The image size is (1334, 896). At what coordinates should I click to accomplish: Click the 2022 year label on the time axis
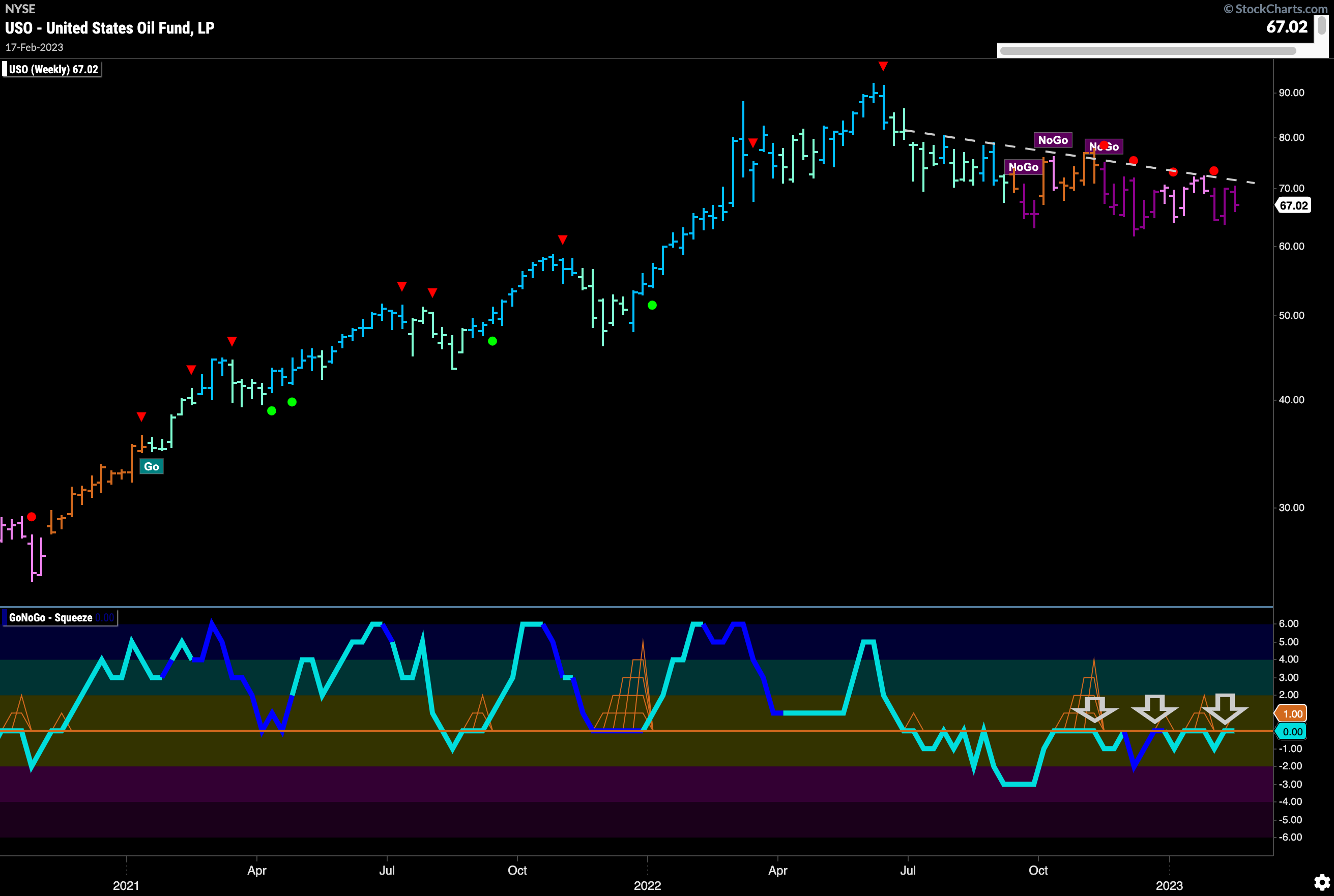pos(647,885)
